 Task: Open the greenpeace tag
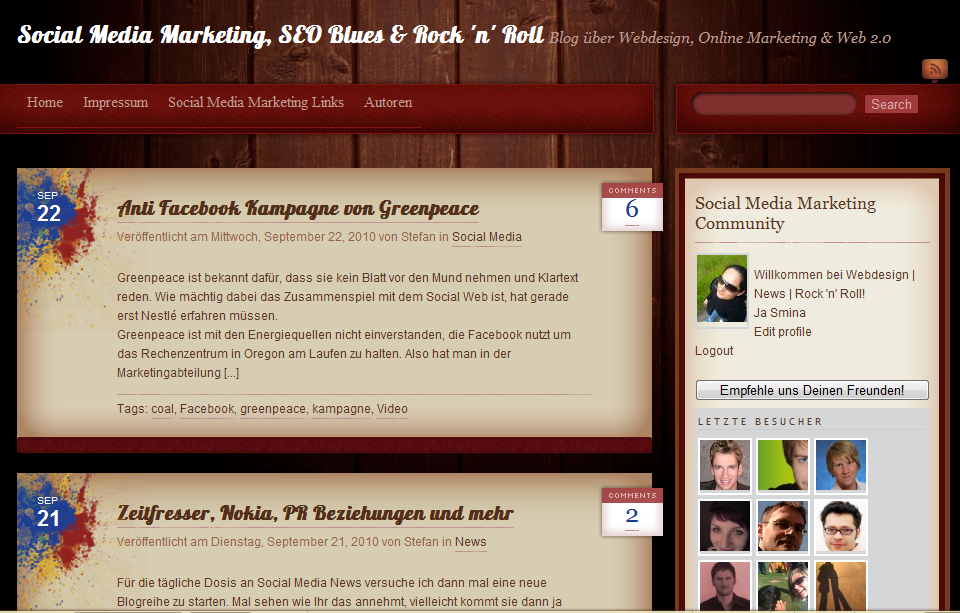click(272, 408)
